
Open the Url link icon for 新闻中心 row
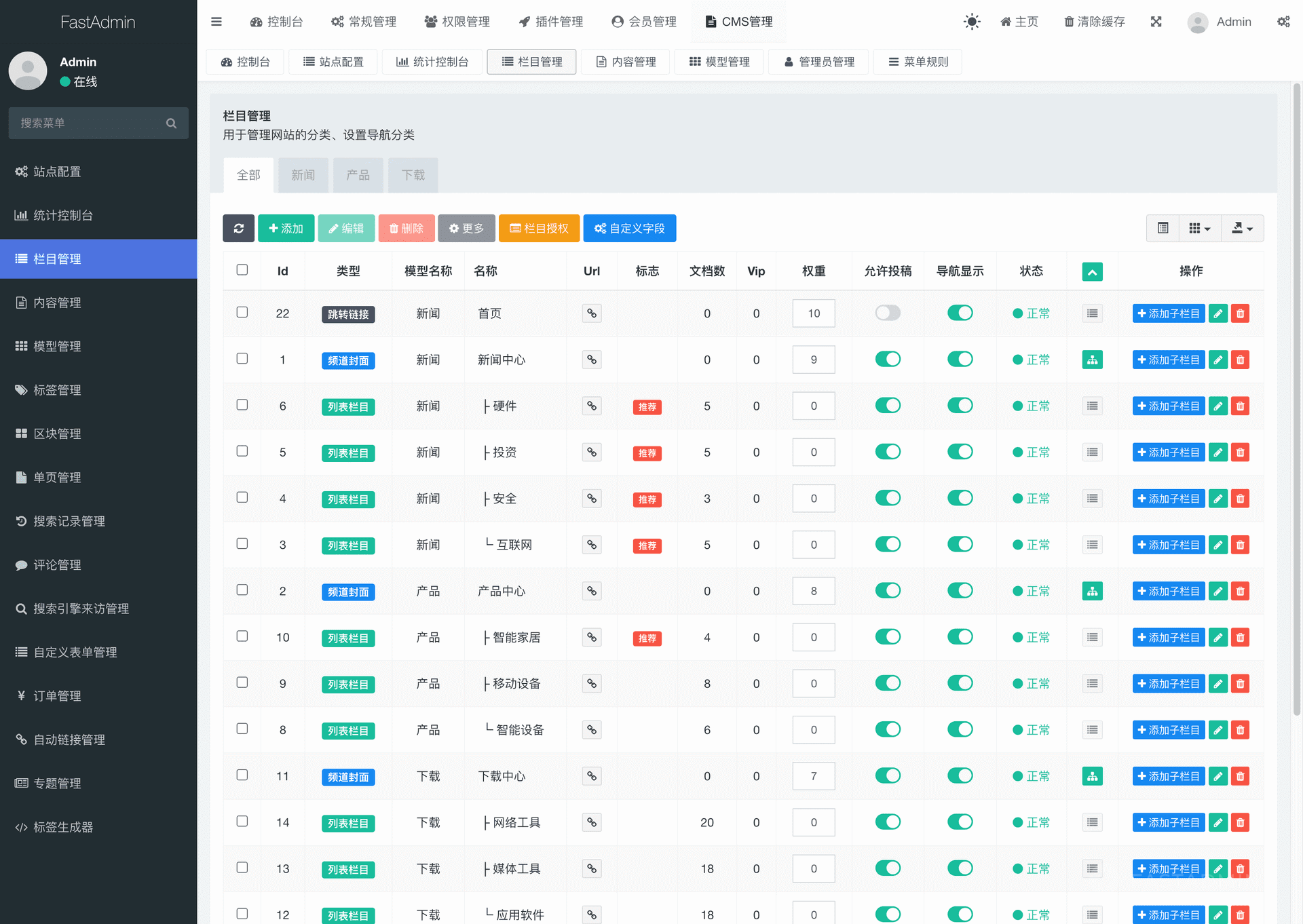[x=591, y=360]
